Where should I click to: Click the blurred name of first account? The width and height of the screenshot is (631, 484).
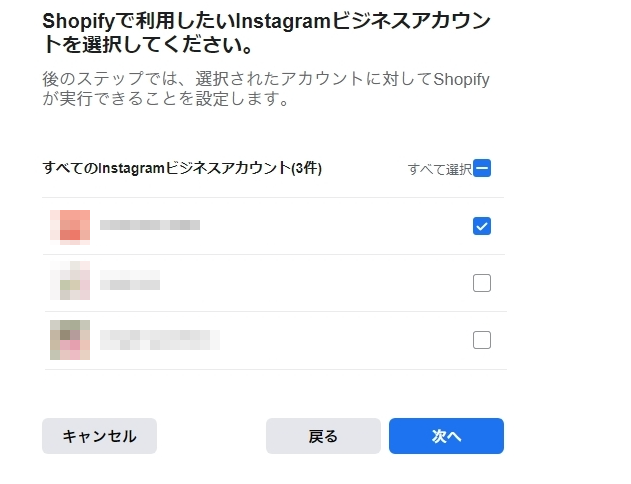(x=150, y=226)
